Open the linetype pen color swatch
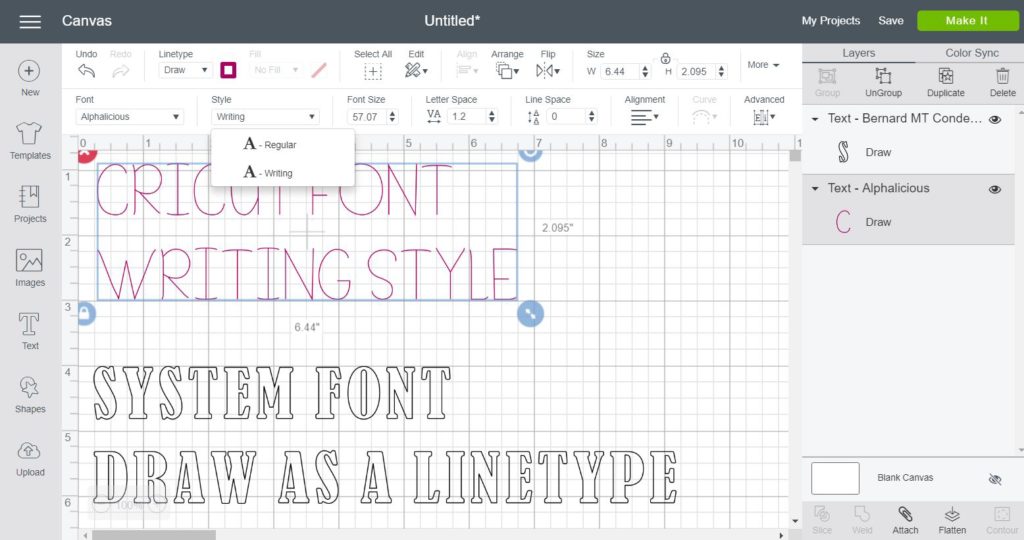 228,70
